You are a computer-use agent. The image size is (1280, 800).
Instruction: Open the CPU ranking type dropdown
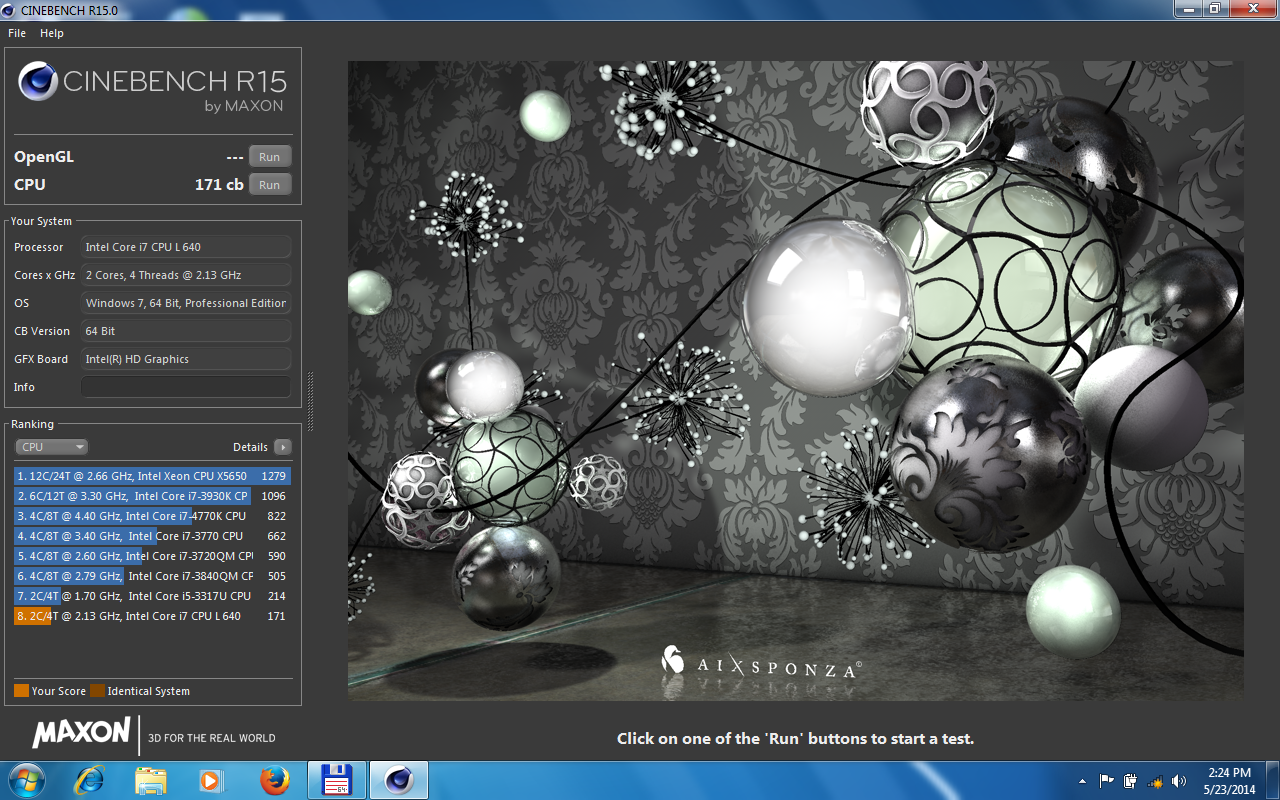51,447
